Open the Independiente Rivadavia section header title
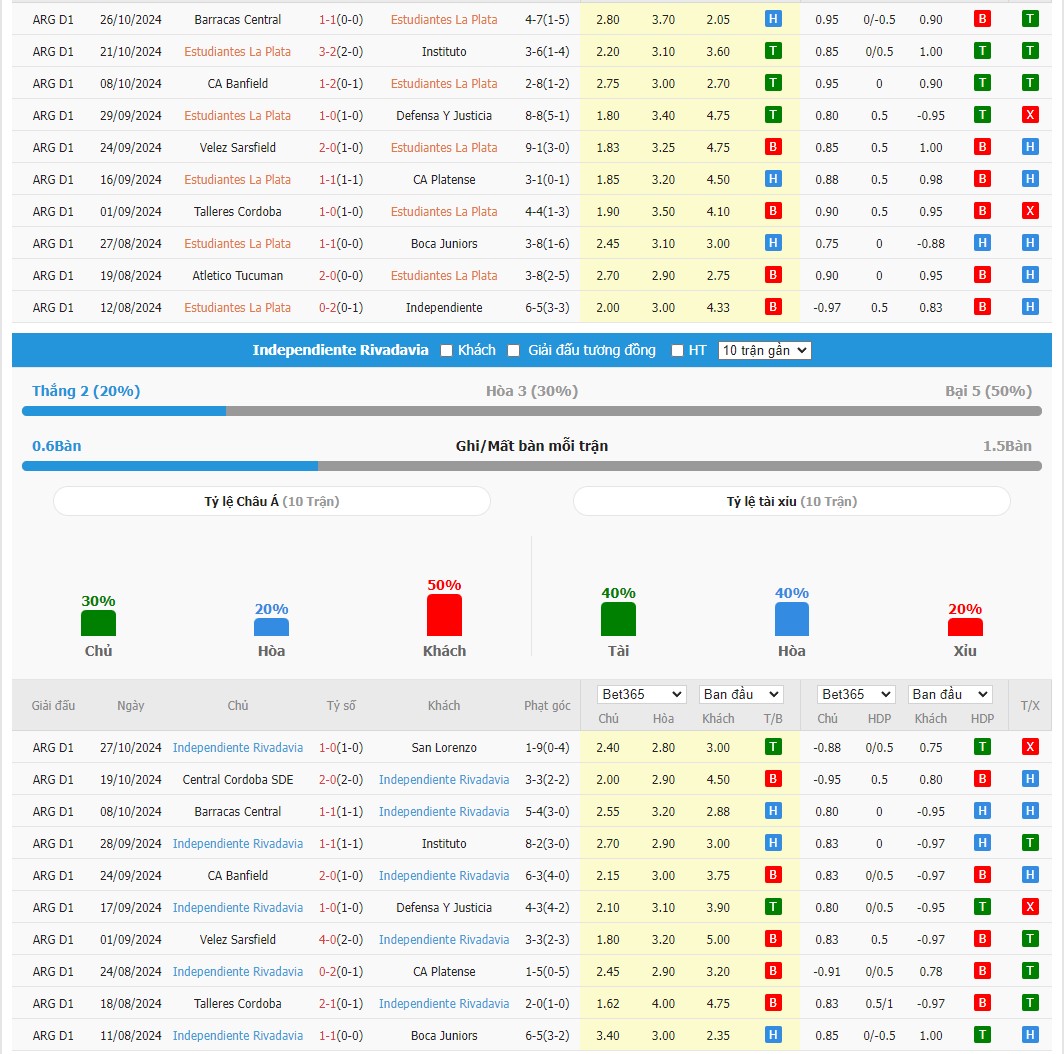Image resolution: width=1064 pixels, height=1054 pixels. [341, 350]
